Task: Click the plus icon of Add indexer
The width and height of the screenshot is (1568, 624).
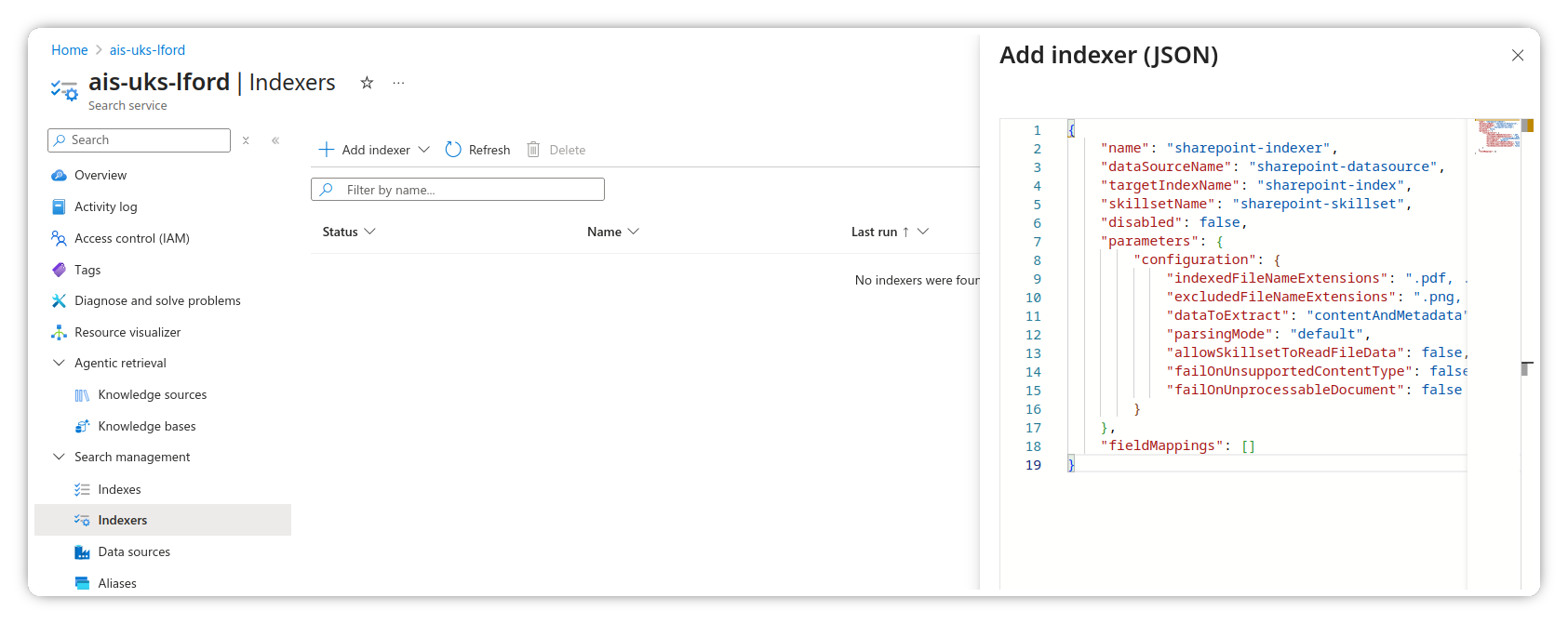Action: tap(327, 150)
